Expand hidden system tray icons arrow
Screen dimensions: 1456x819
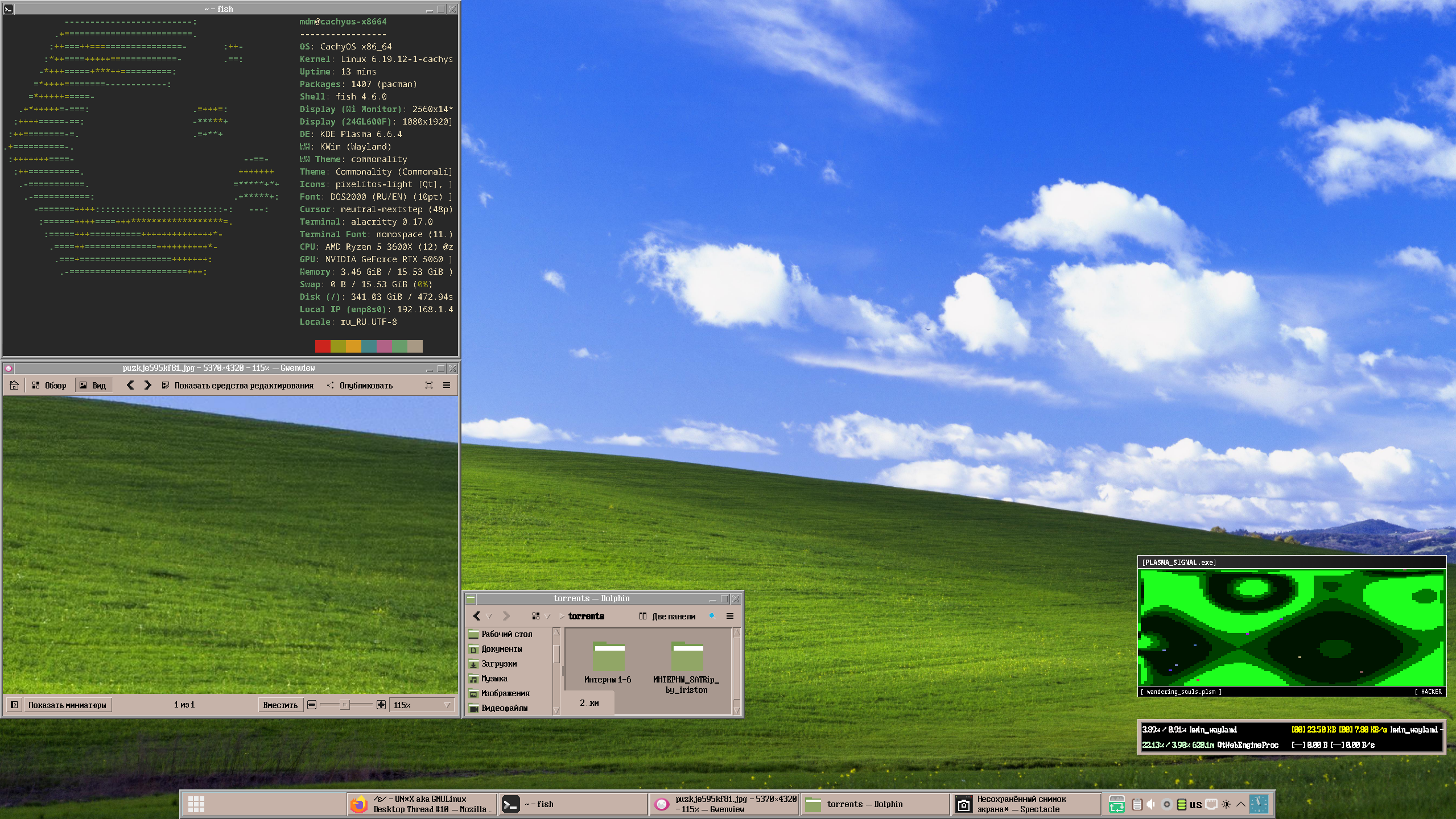[x=1241, y=804]
